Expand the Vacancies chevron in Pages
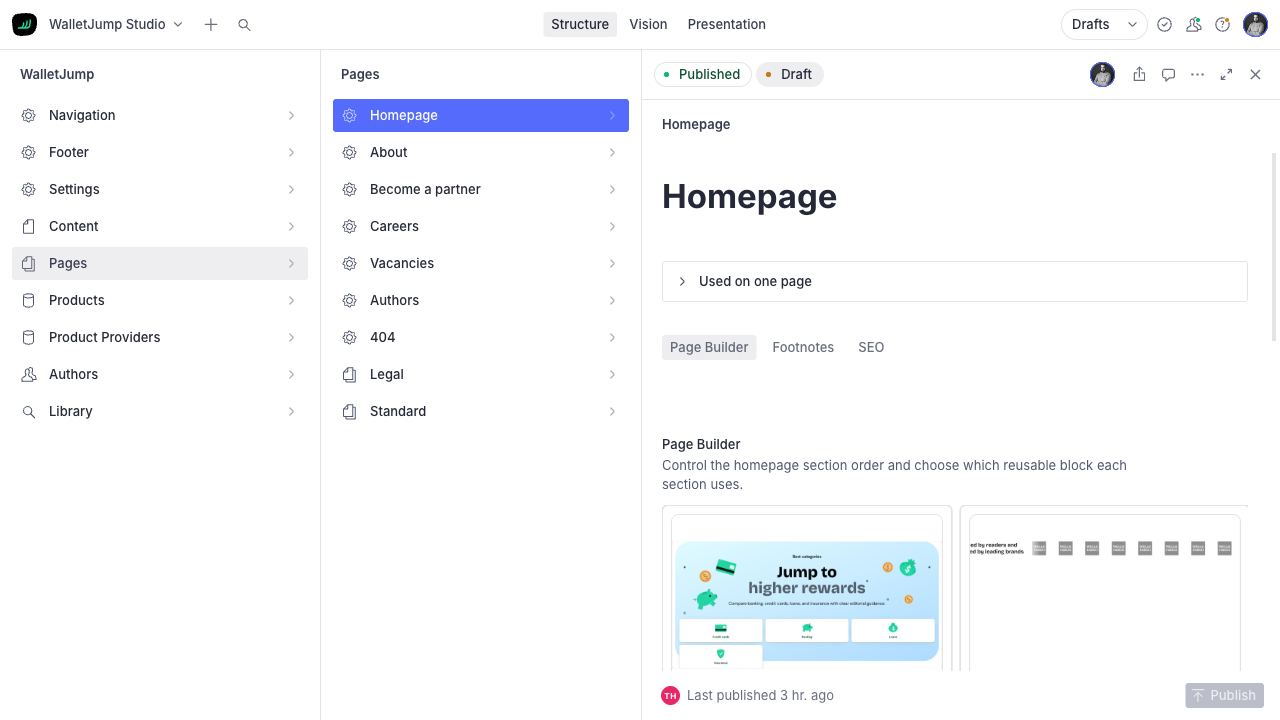This screenshot has width=1280, height=720. pos(612,263)
